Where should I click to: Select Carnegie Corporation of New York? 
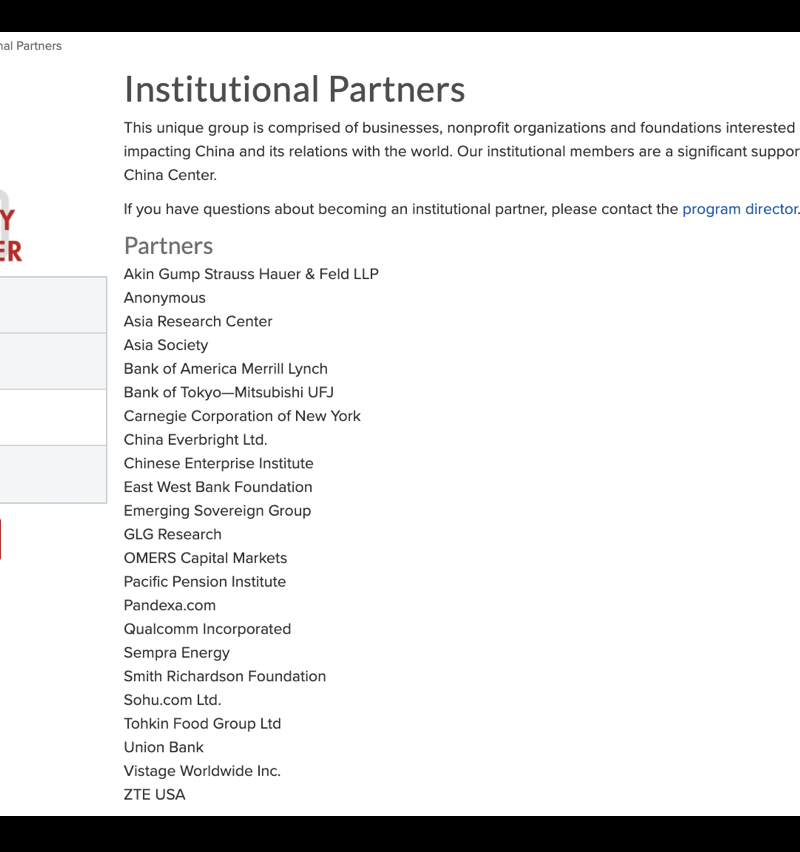coord(242,416)
